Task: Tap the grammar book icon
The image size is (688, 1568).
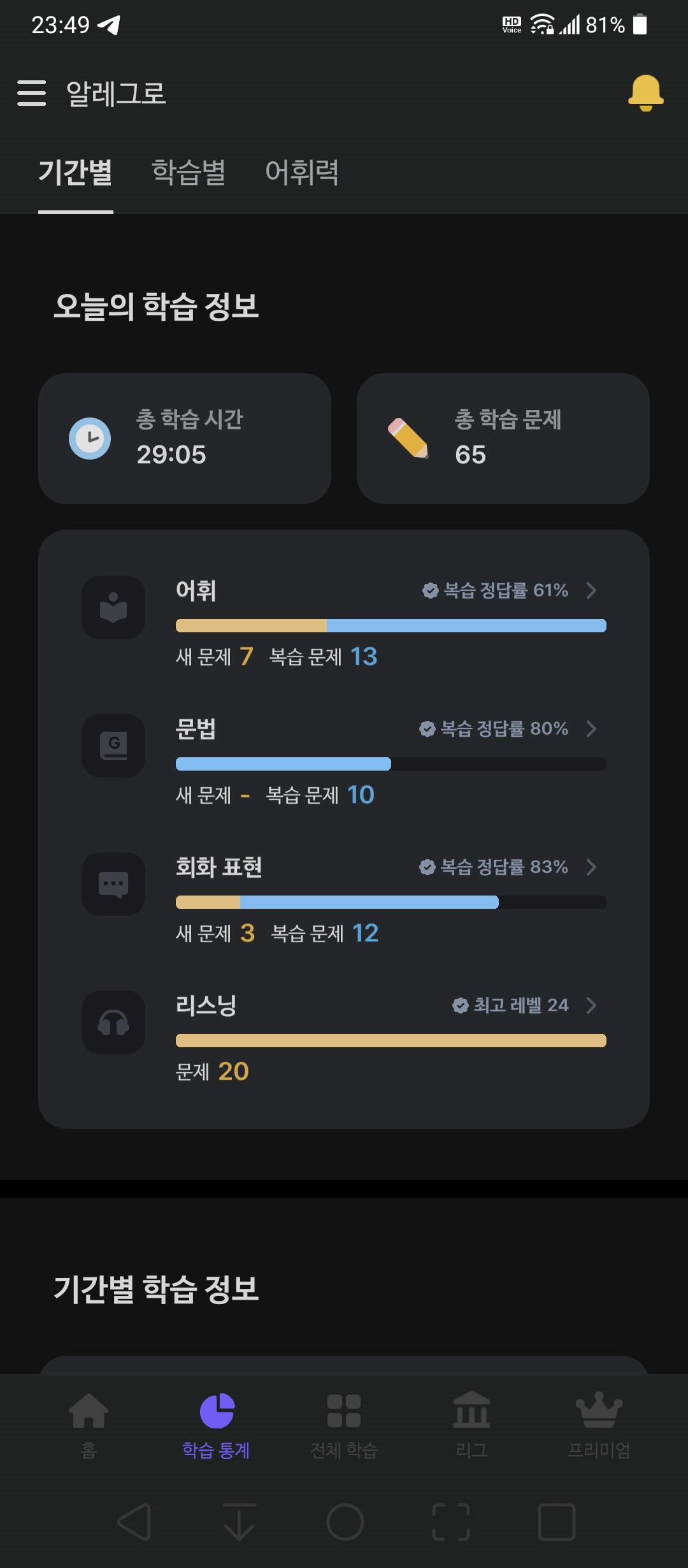Action: (113, 746)
